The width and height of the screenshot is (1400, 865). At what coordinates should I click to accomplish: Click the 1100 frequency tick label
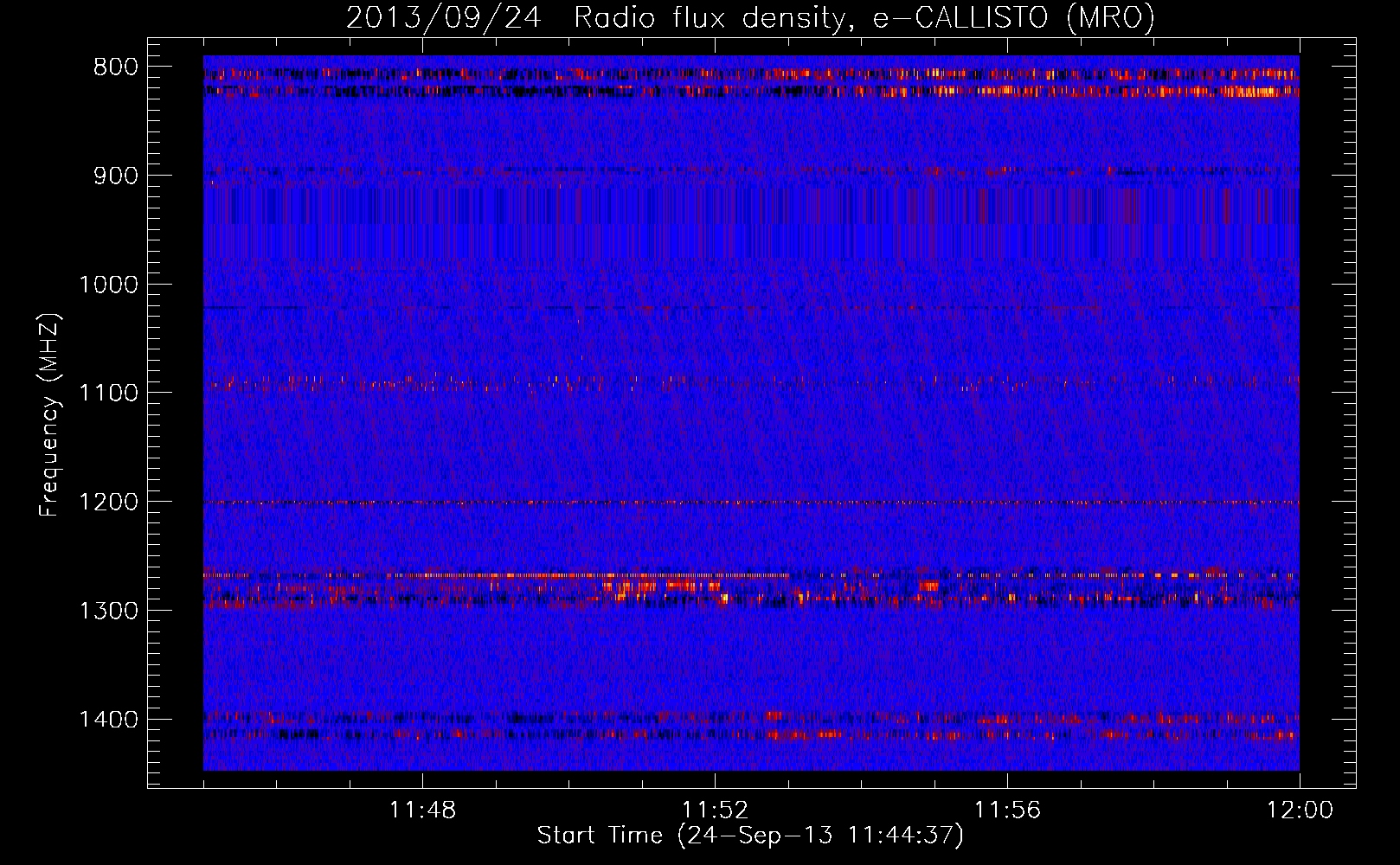(x=109, y=394)
